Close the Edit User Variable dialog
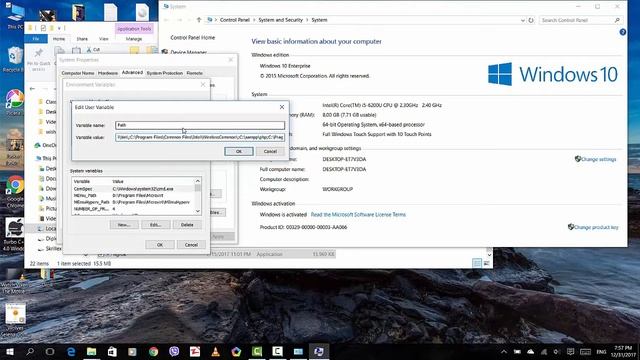This screenshot has width=640, height=360. click(282, 107)
